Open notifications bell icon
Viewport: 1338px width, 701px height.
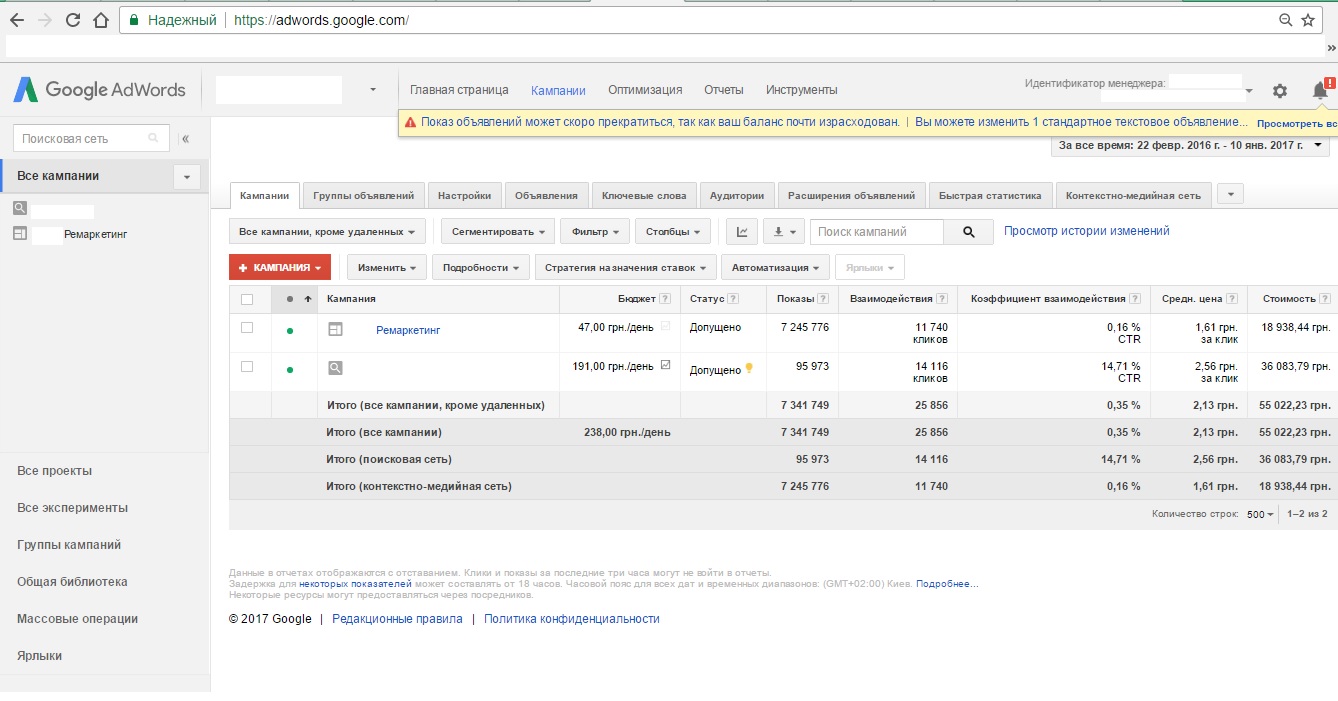[1320, 91]
